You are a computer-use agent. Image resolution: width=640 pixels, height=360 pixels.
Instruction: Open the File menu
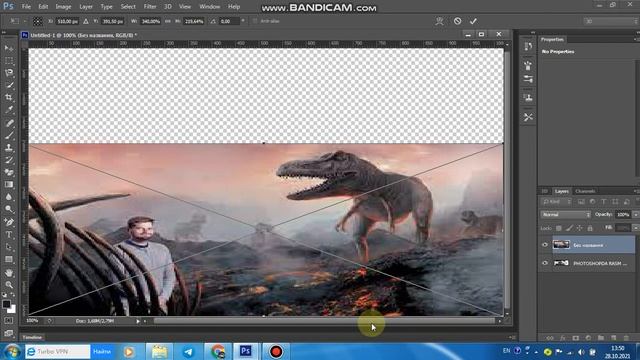[x=26, y=7]
